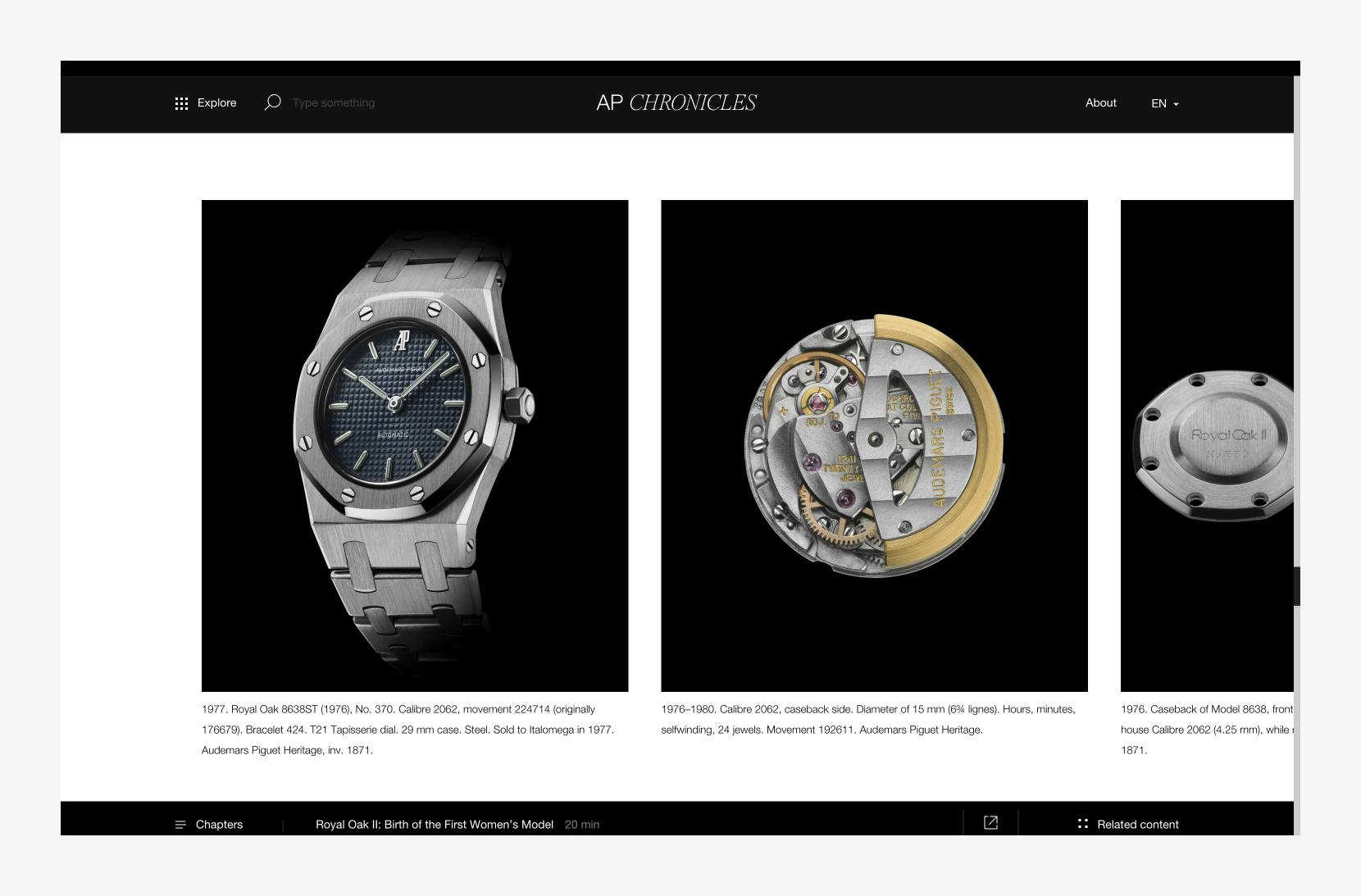Click the Royal Oak 8638ST watch image
Image resolution: width=1361 pixels, height=896 pixels.
415,445
